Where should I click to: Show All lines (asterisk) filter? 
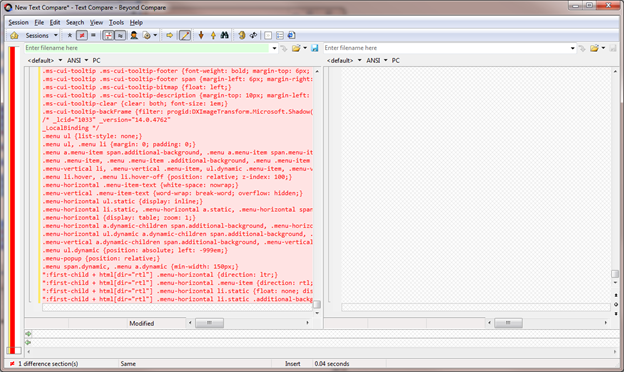click(x=70, y=35)
